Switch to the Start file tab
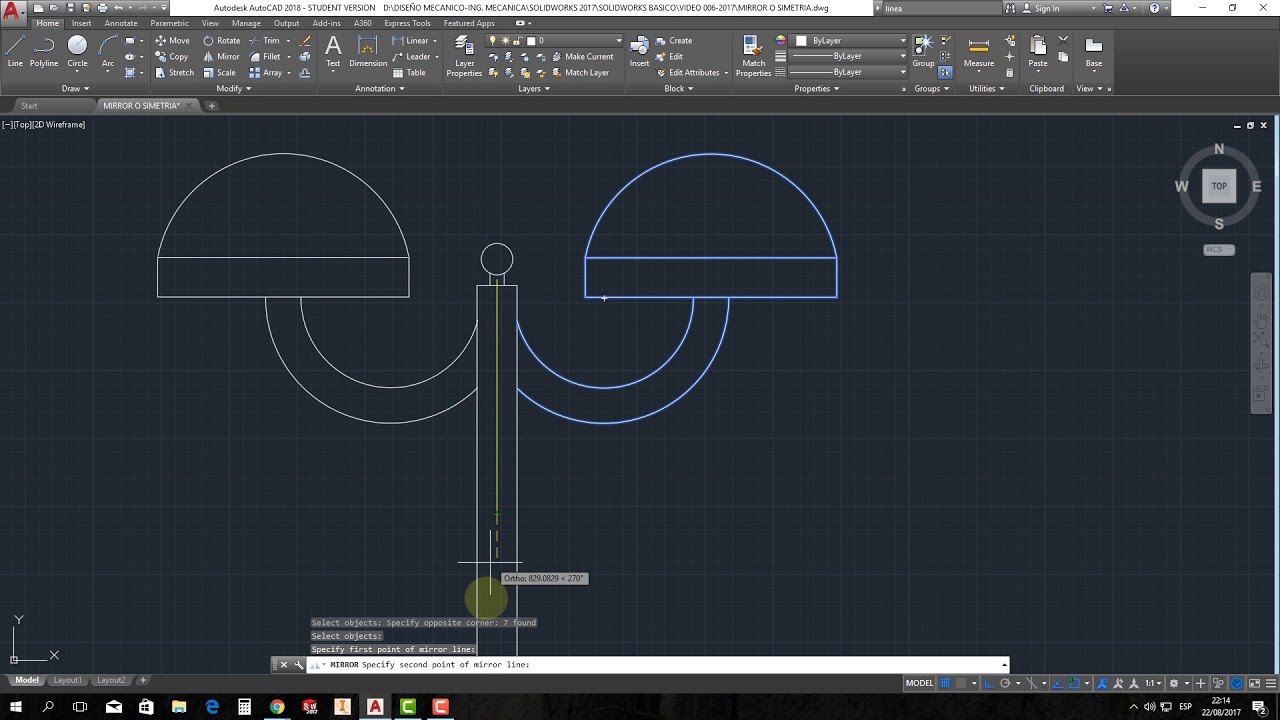Viewport: 1280px width, 720px height. (x=29, y=105)
